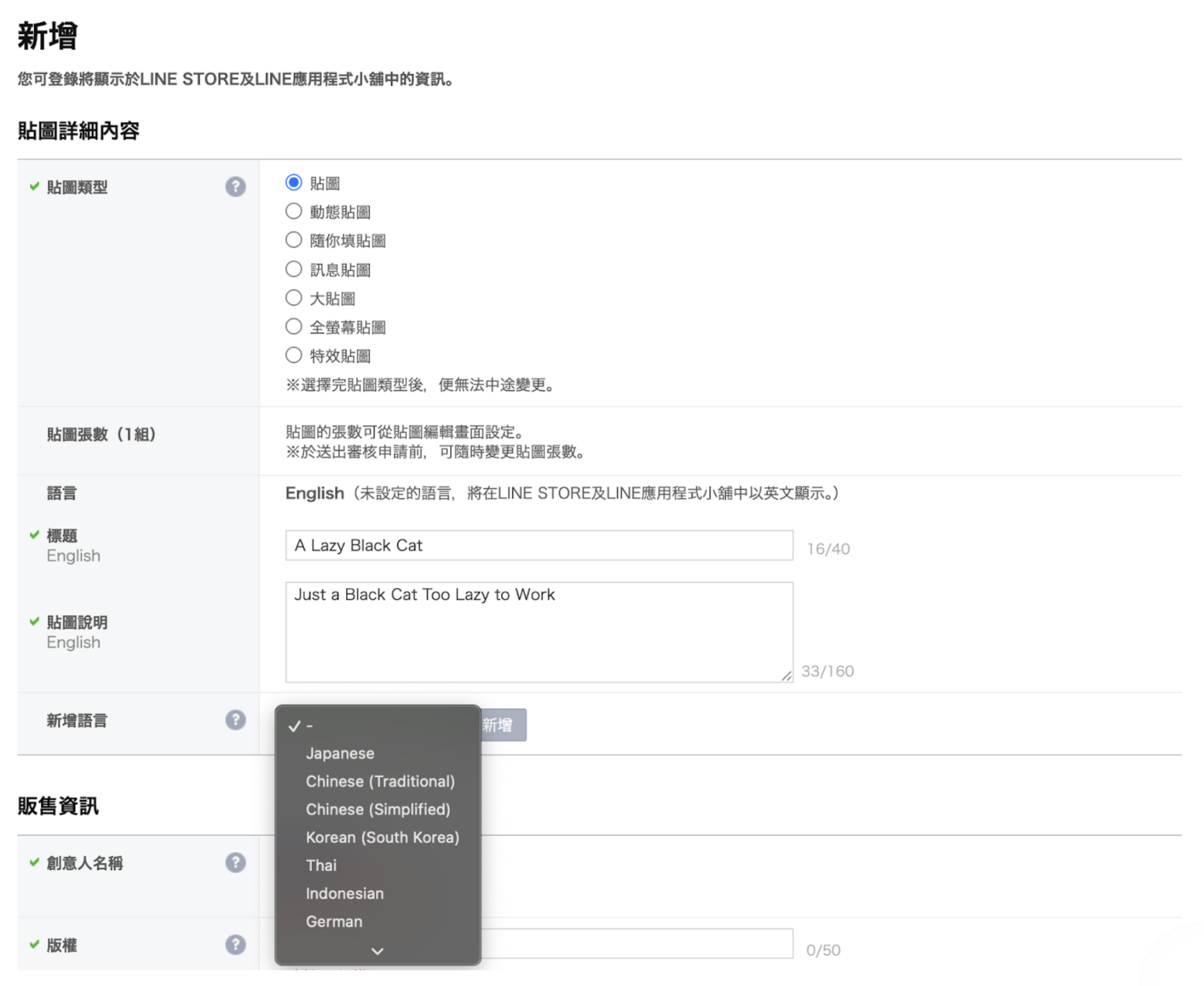This screenshot has height=986, width=1204.
Task: Select the 動態貼圖 radio option
Action: pos(293,212)
